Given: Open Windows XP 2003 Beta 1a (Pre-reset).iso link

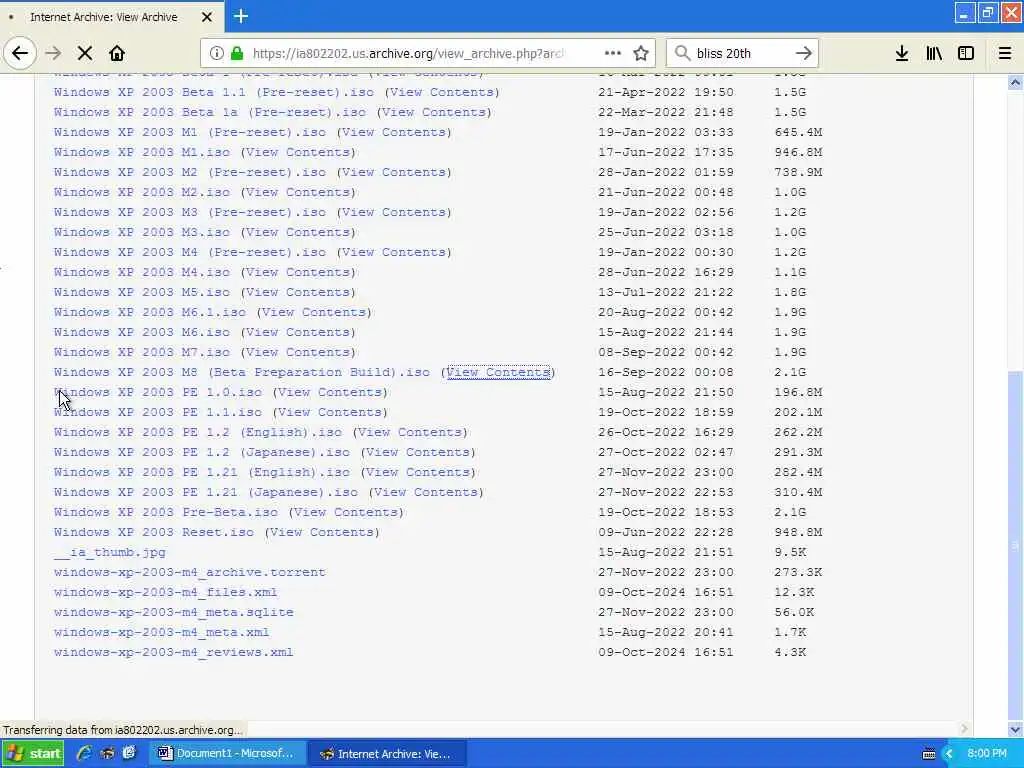Looking at the screenshot, I should (x=210, y=112).
